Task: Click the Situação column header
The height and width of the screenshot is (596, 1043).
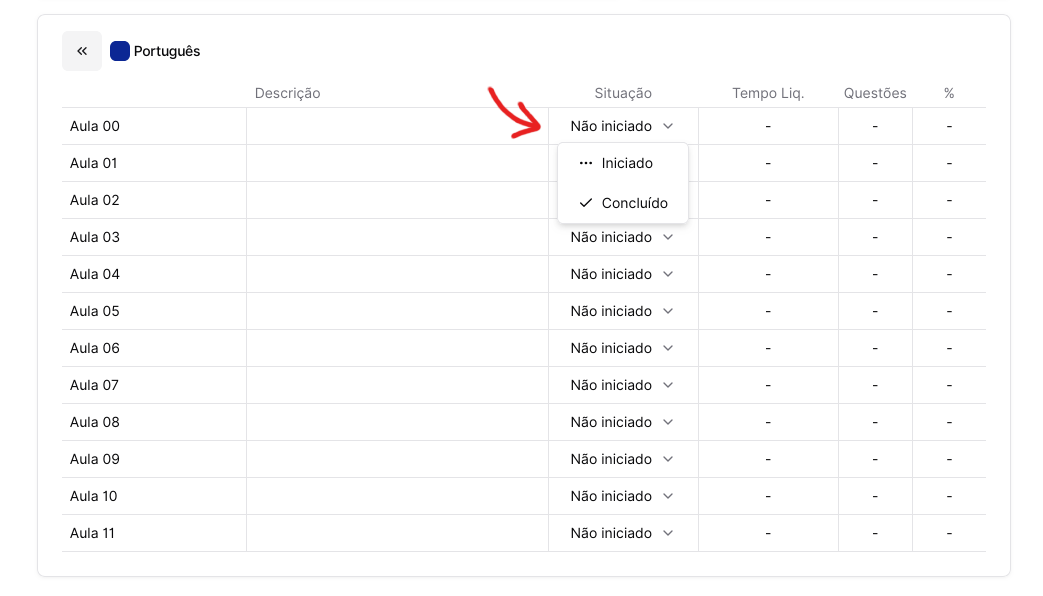Action: [623, 93]
